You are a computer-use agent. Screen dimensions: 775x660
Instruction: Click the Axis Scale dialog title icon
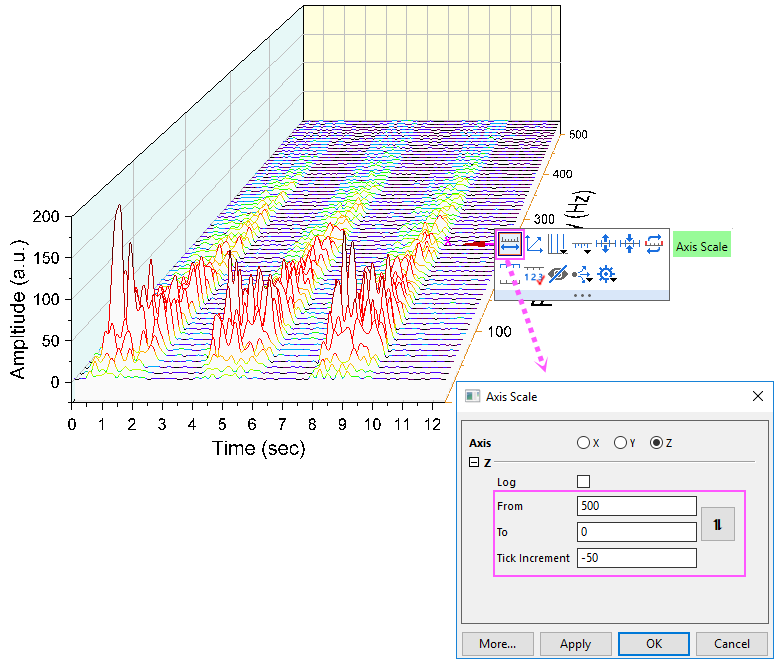473,396
